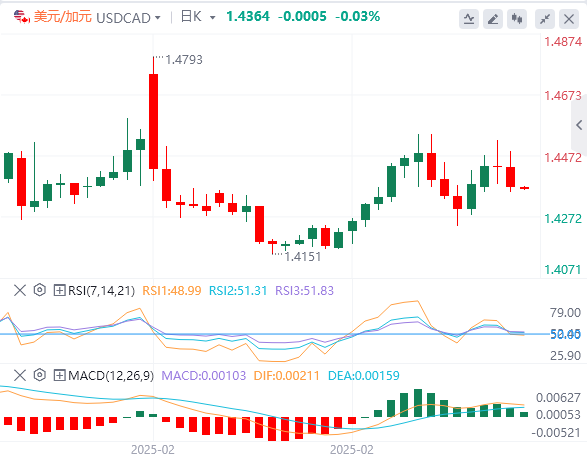587x463 pixels.
Task: Open the 日K timeframe dropdown
Action: [212, 18]
